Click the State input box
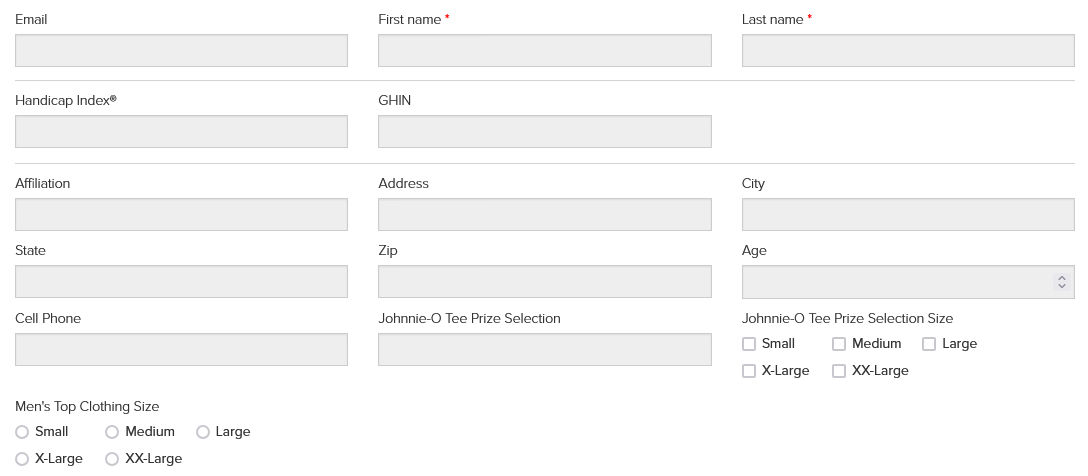Image resolution: width=1088 pixels, height=476 pixels. (x=181, y=282)
